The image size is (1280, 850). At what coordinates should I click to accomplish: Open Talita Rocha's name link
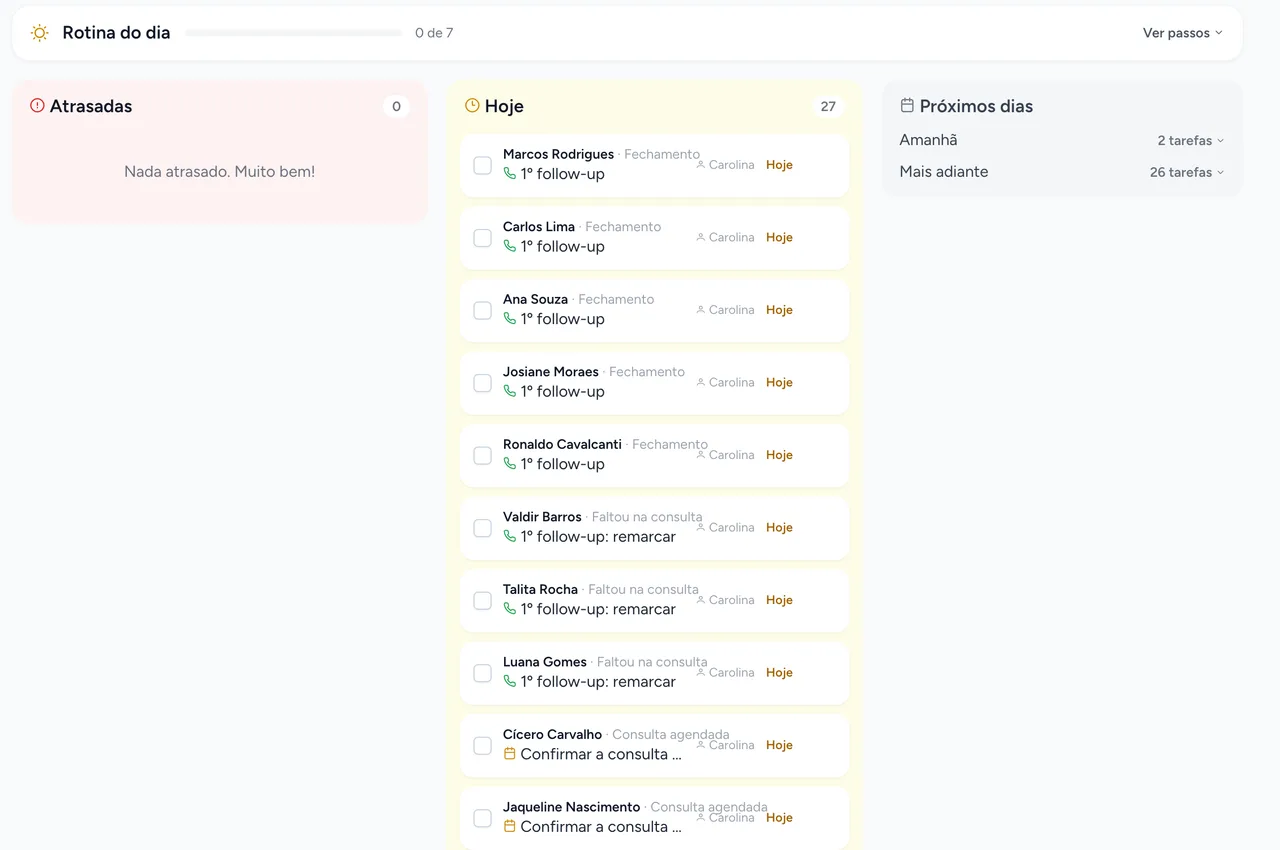pos(540,589)
